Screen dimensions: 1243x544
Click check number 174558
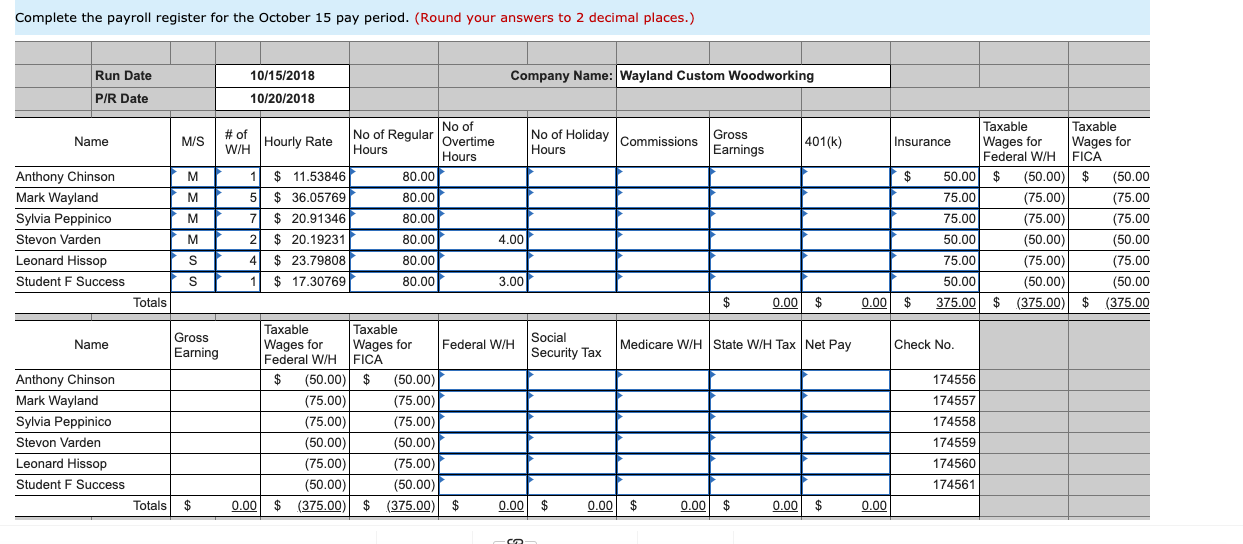click(x=935, y=422)
